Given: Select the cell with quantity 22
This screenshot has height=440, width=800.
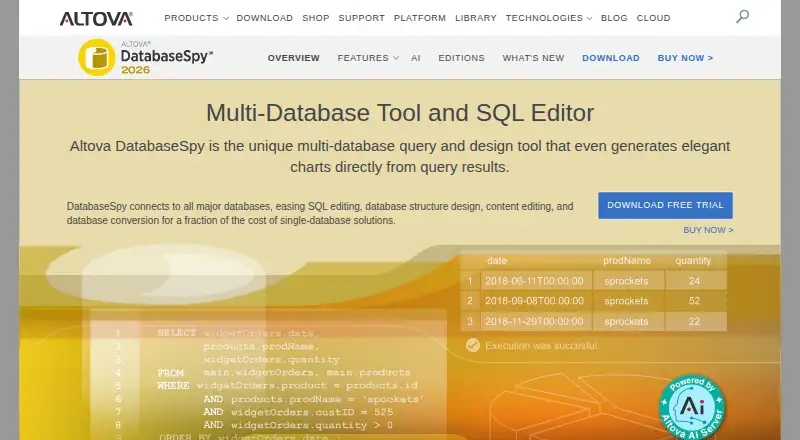Looking at the screenshot, I should click(x=694, y=322).
